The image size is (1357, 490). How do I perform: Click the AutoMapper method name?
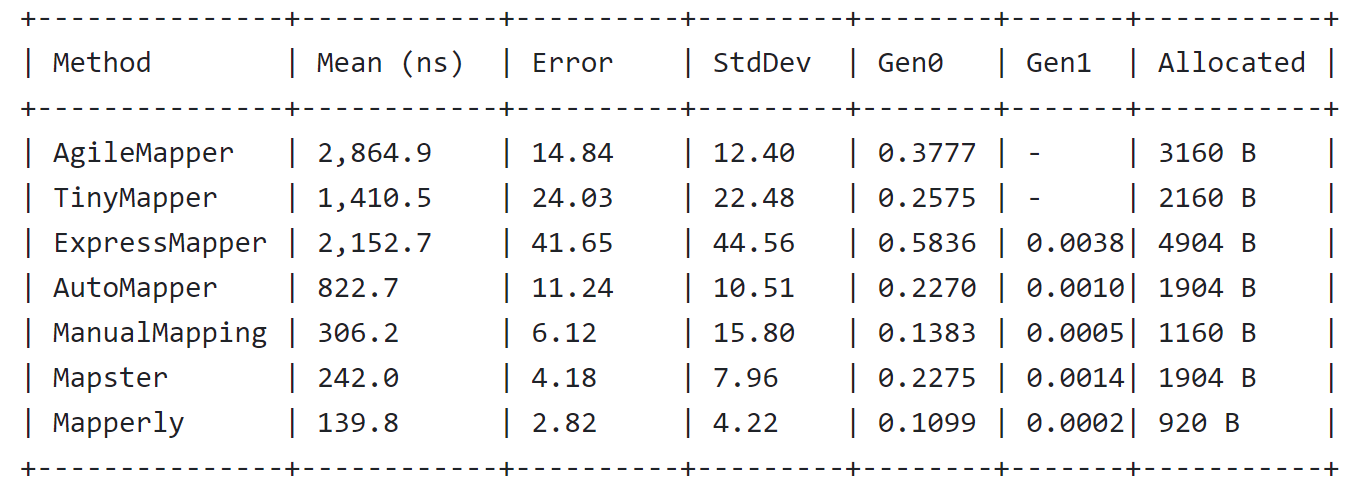(135, 289)
